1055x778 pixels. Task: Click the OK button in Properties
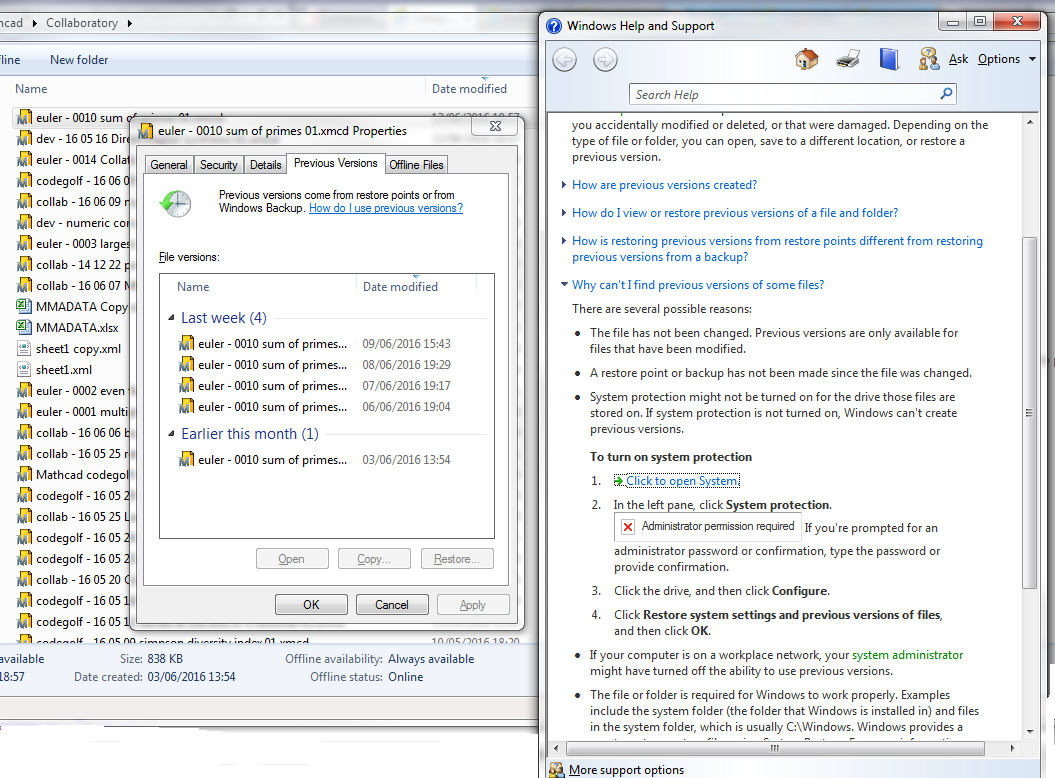312,604
